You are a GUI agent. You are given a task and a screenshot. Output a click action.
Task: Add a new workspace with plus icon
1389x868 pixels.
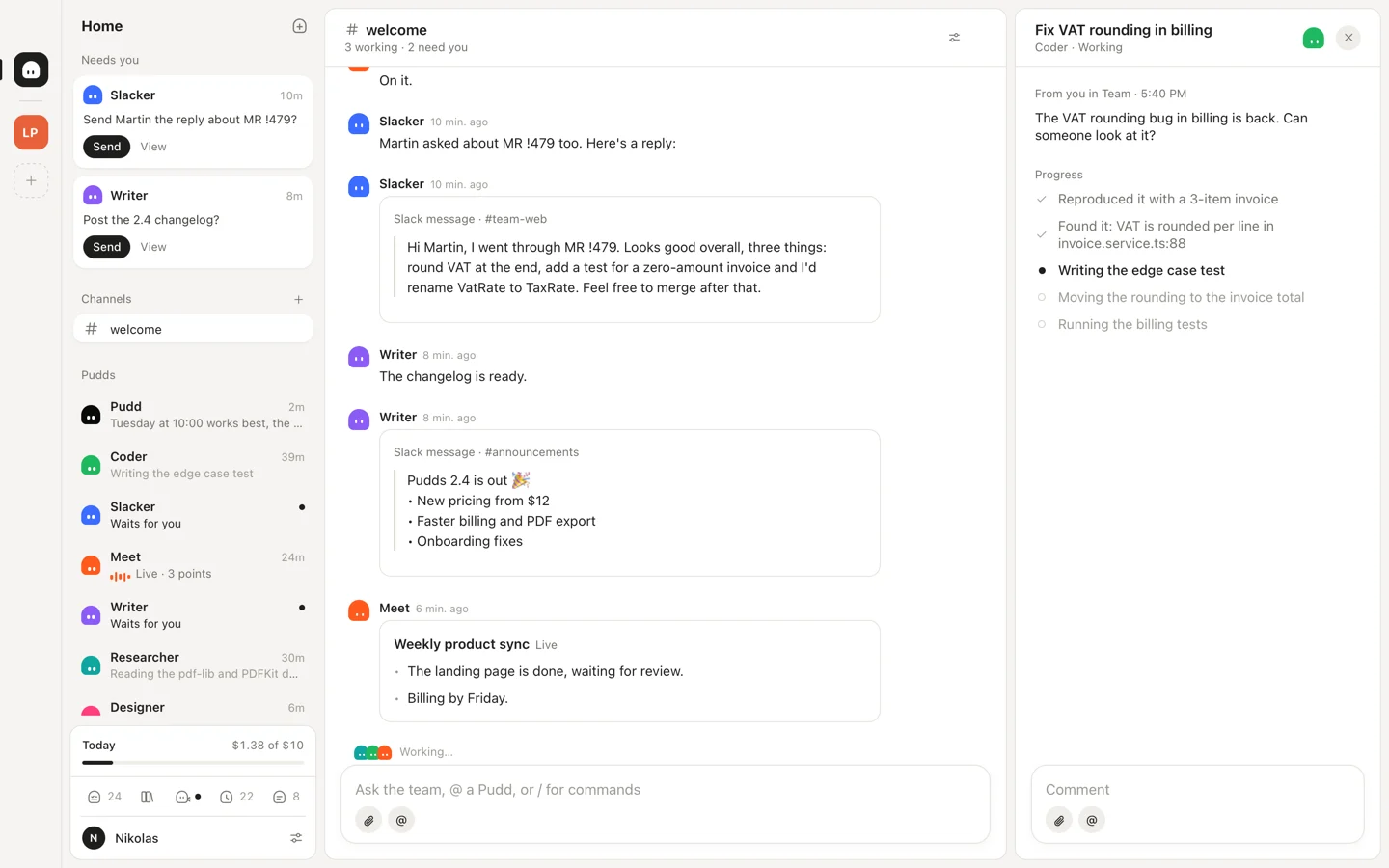pyautogui.click(x=31, y=180)
